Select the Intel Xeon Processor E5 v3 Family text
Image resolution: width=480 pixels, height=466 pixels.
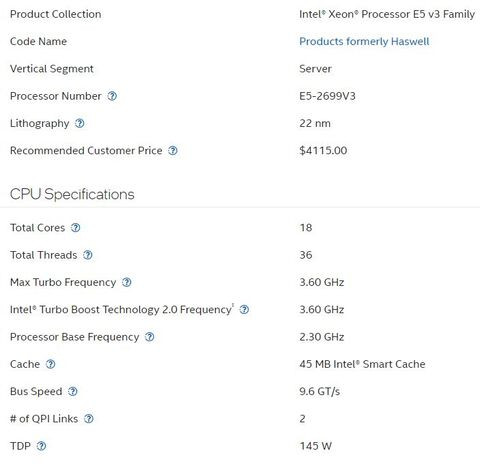click(x=387, y=14)
